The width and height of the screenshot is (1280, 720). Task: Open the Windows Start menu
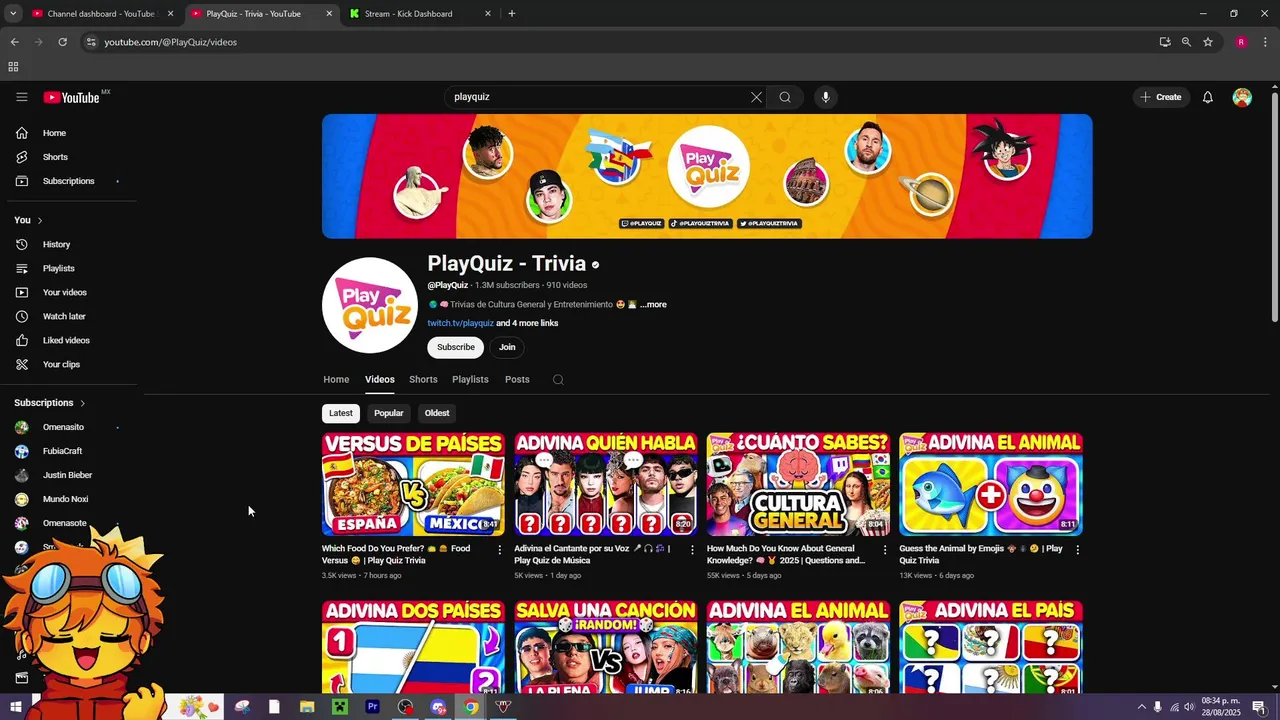[15, 706]
